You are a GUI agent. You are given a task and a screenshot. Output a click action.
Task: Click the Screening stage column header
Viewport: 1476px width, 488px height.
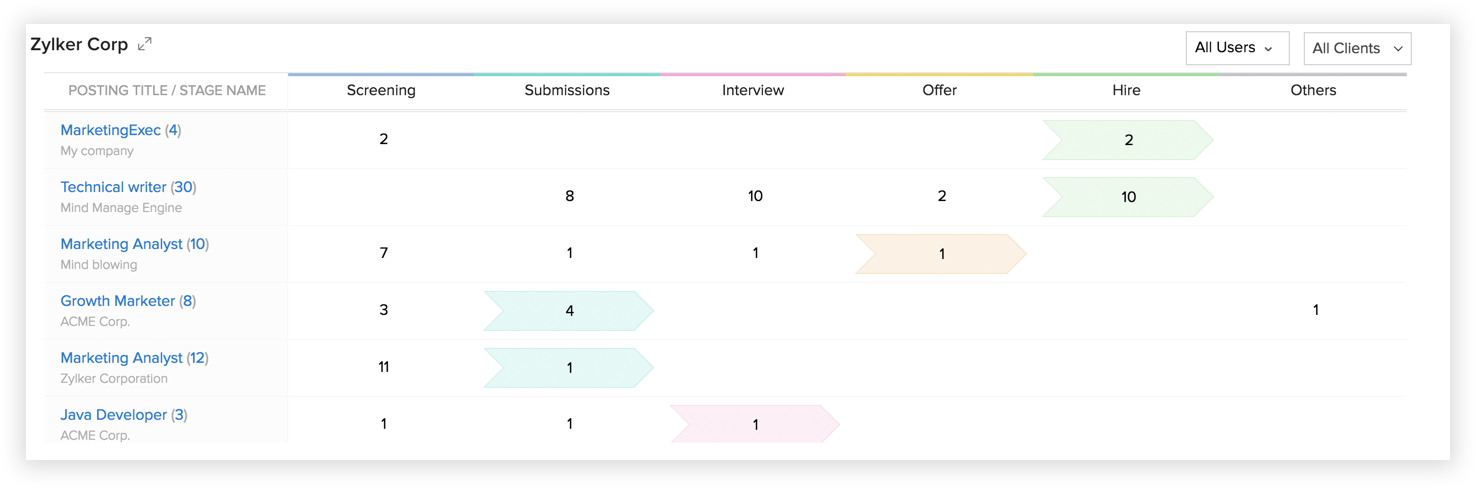click(381, 90)
